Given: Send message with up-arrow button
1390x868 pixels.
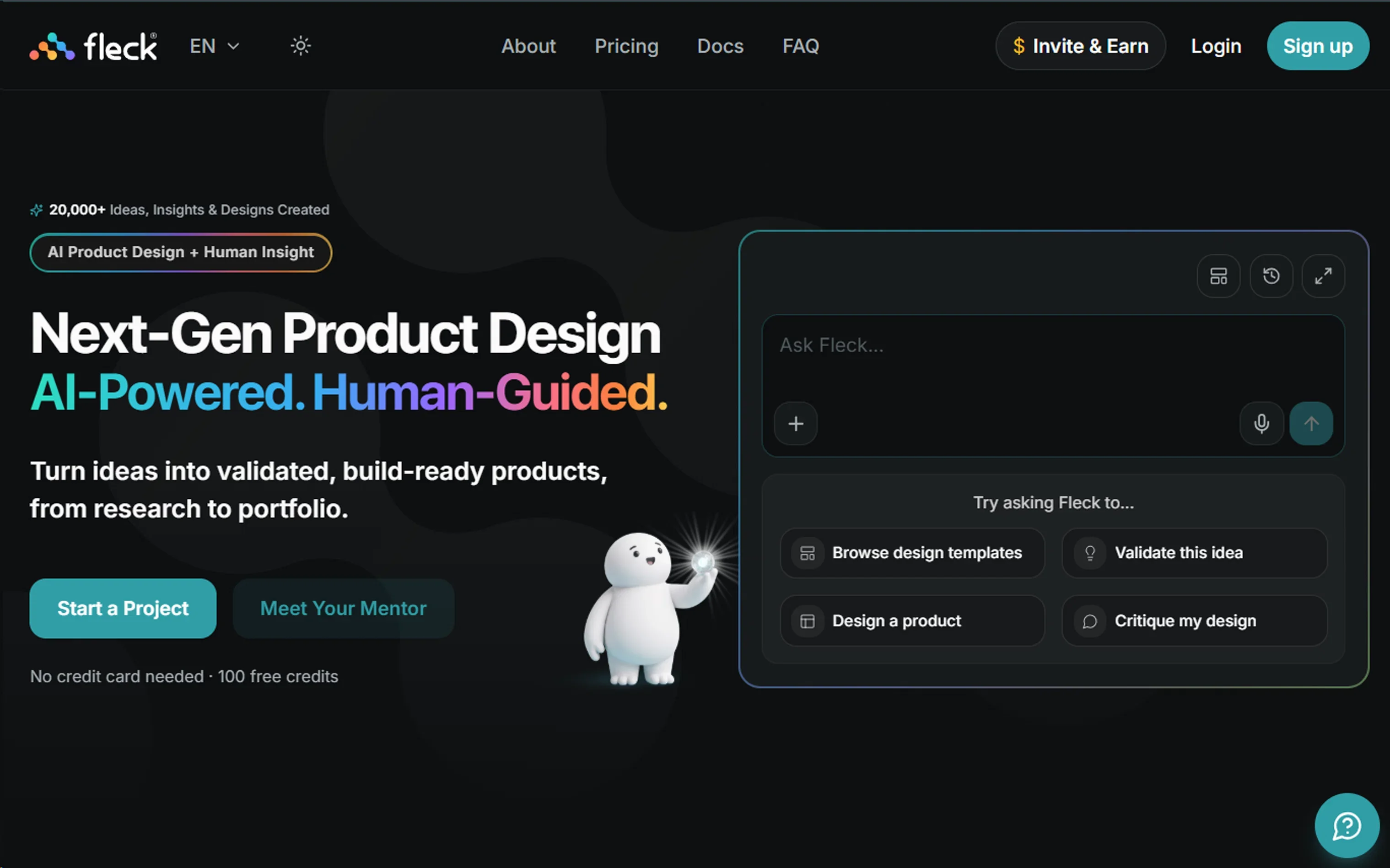Looking at the screenshot, I should tap(1311, 424).
